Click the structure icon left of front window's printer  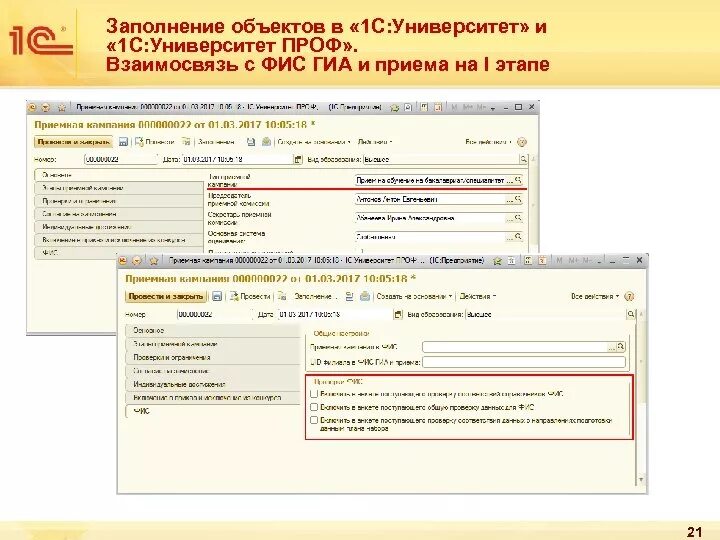(349, 297)
